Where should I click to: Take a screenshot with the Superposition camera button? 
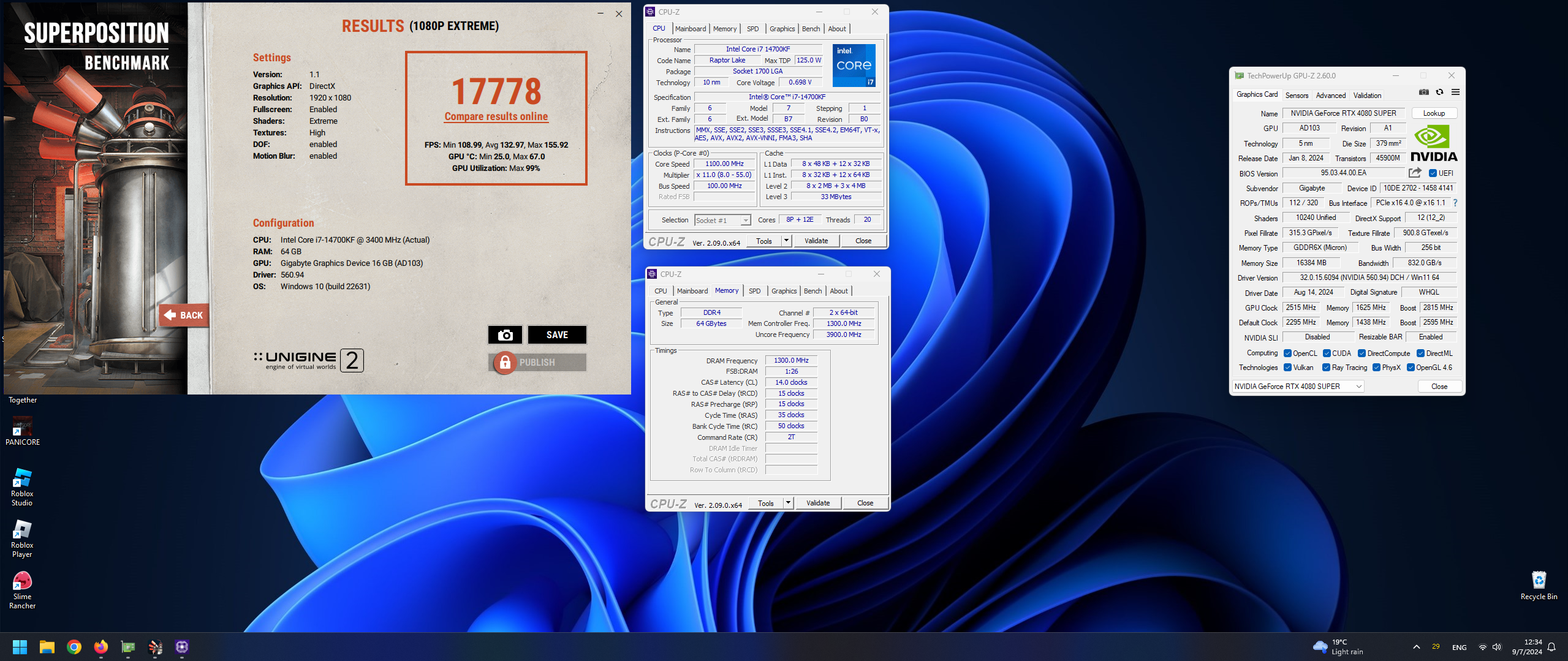click(x=505, y=334)
